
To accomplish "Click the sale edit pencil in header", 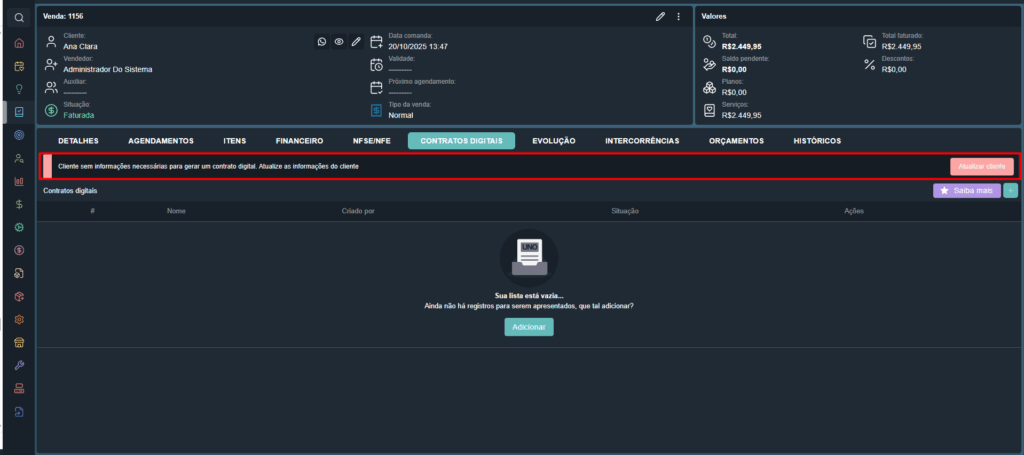I will point(660,16).
